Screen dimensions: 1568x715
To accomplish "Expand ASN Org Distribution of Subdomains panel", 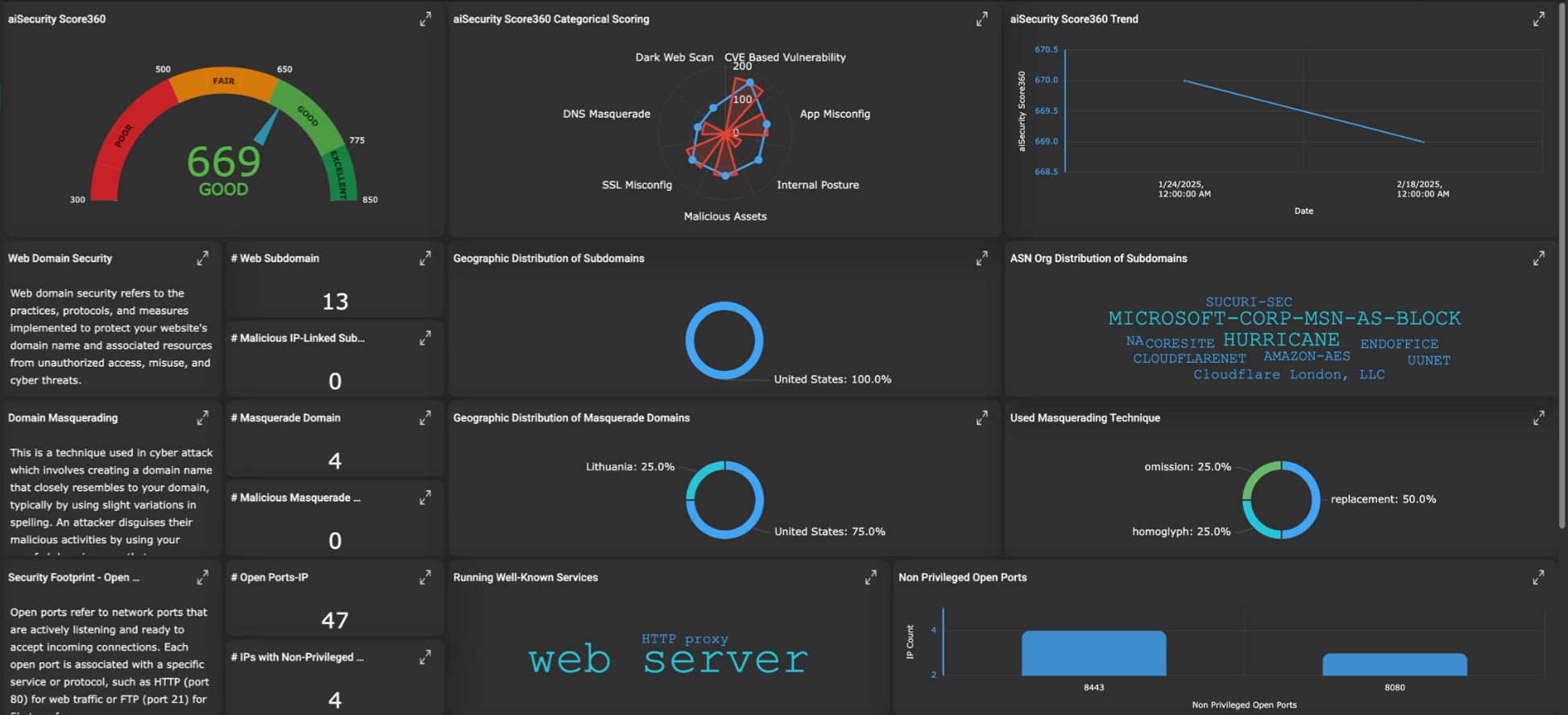I will 1538,258.
